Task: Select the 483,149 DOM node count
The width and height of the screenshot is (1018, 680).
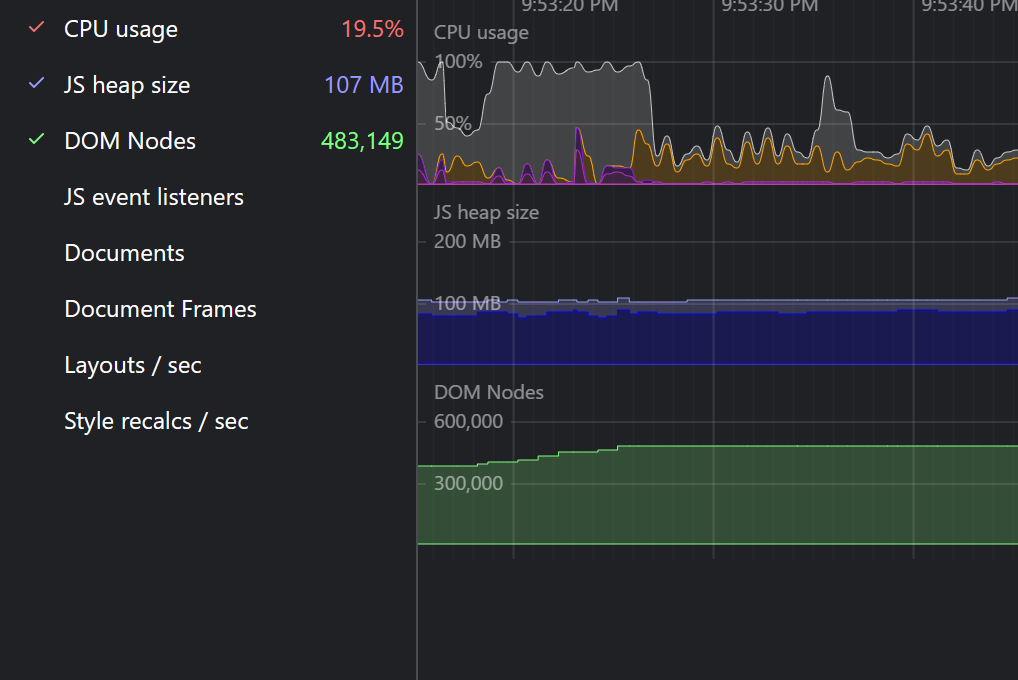Action: 362,140
